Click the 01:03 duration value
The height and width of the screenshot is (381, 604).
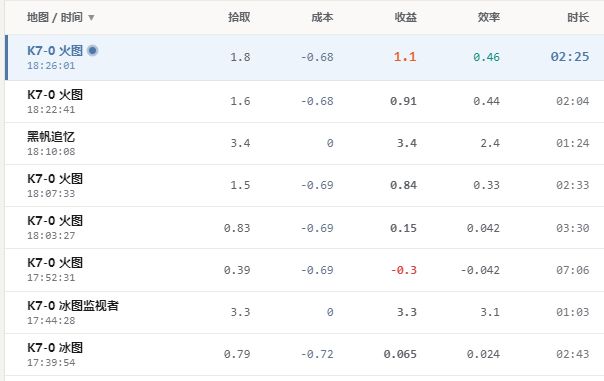(572, 312)
